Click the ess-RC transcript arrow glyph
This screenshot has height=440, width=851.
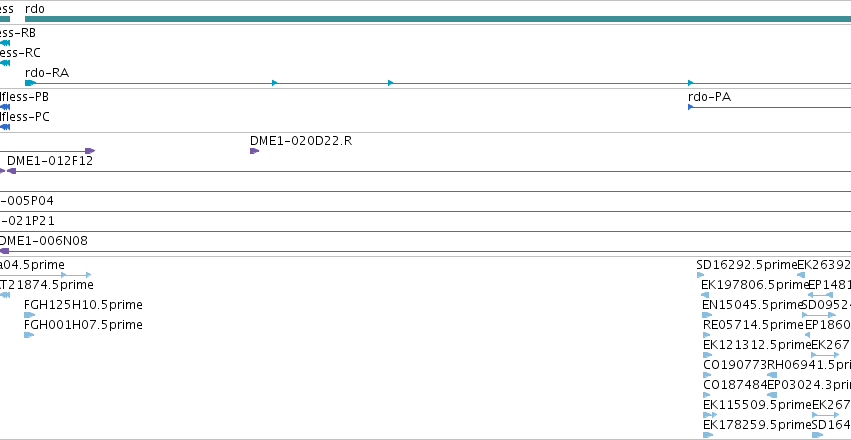[5, 63]
